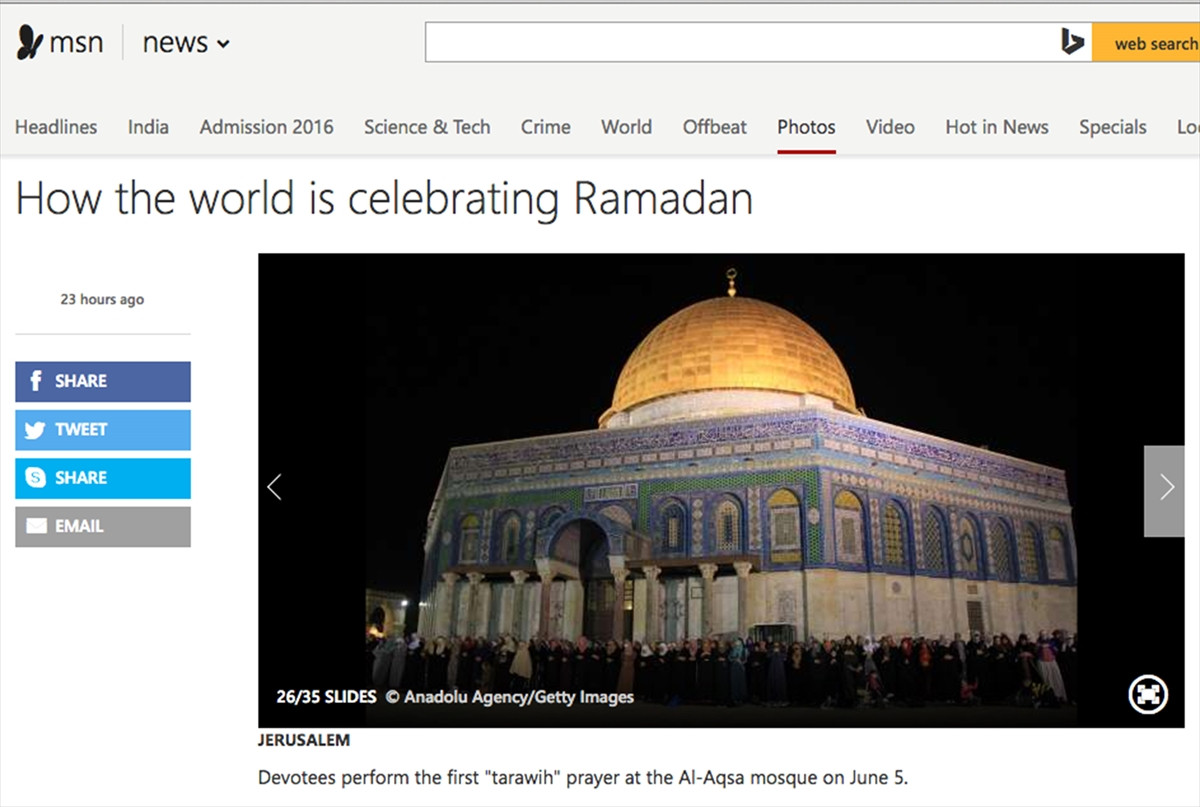1200x807 pixels.
Task: Go to the previous slide arrow
Action: click(275, 487)
